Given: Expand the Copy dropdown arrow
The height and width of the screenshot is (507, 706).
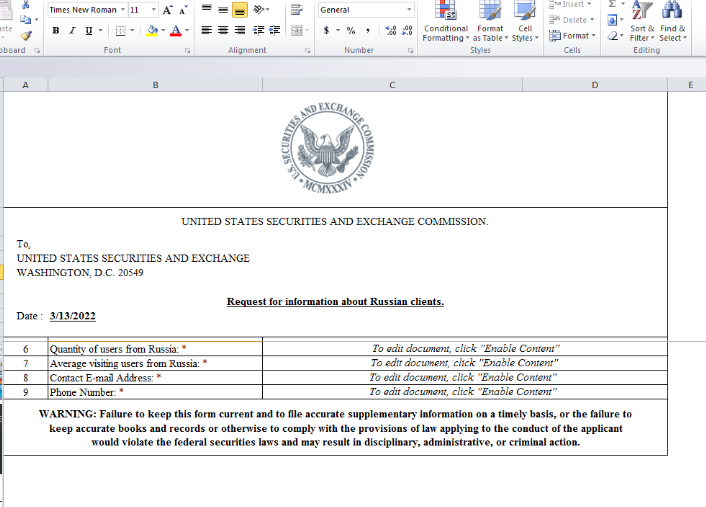Looking at the screenshot, I should [36, 19].
